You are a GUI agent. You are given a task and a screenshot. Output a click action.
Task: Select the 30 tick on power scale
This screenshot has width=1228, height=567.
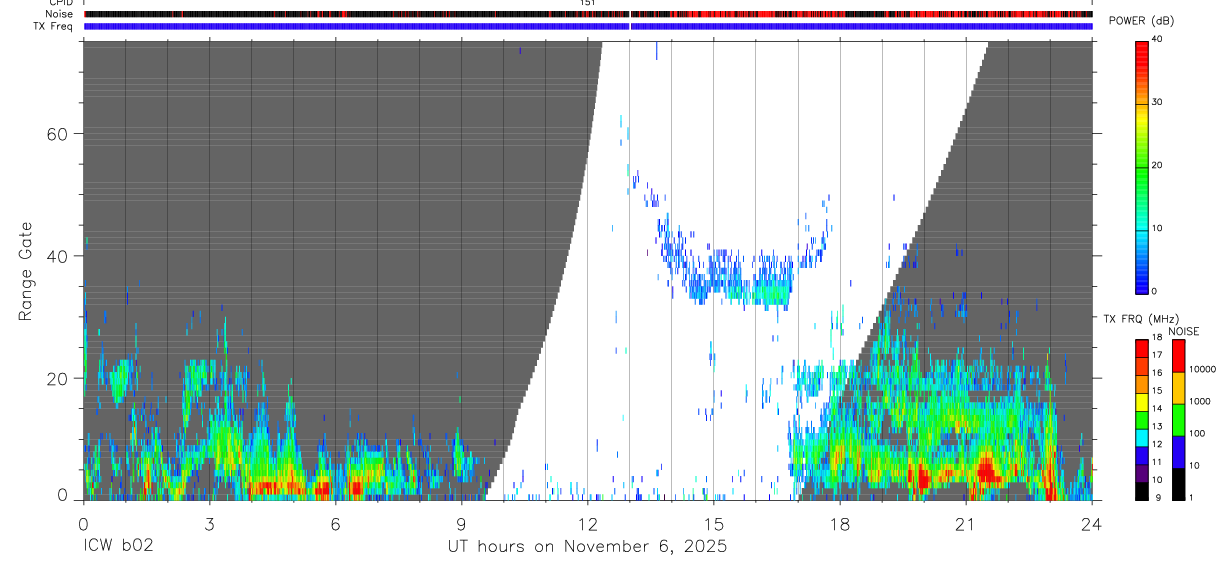click(1157, 102)
